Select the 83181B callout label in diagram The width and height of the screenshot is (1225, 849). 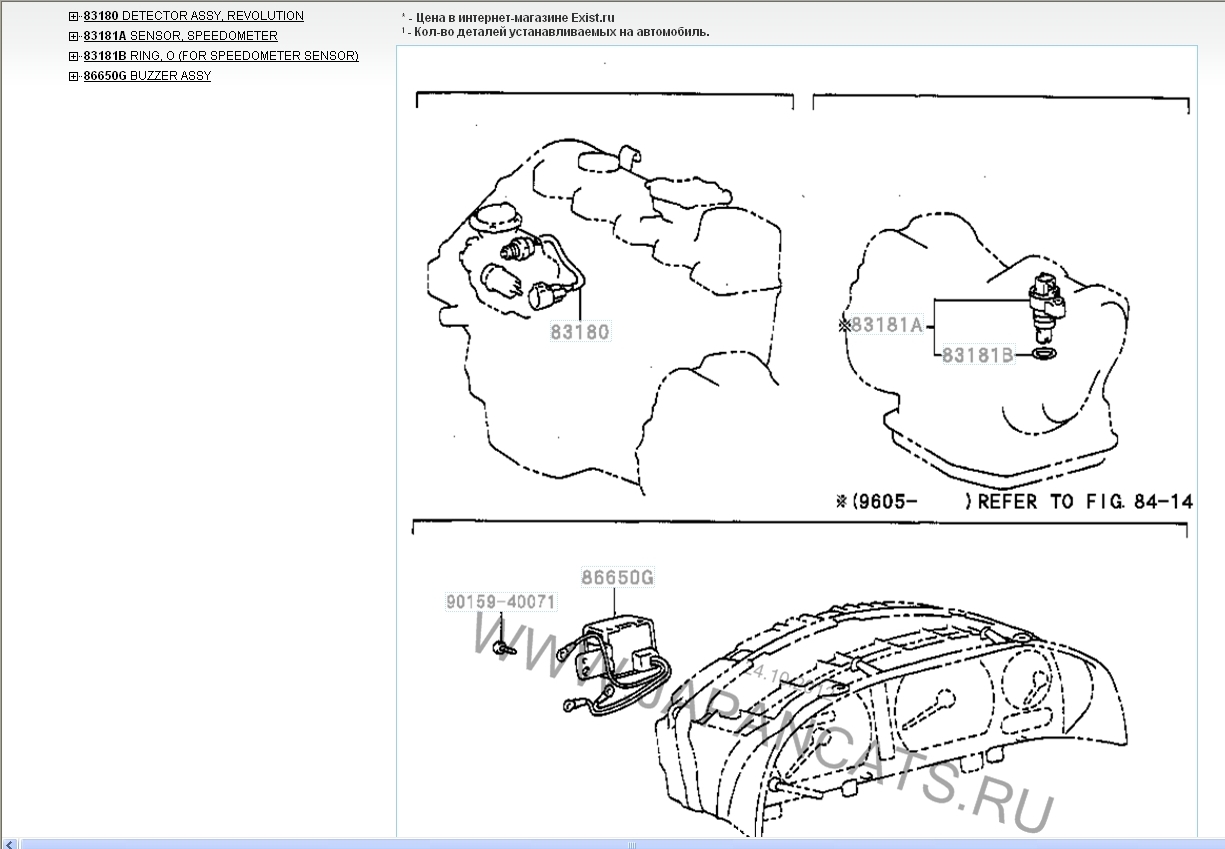click(x=977, y=354)
